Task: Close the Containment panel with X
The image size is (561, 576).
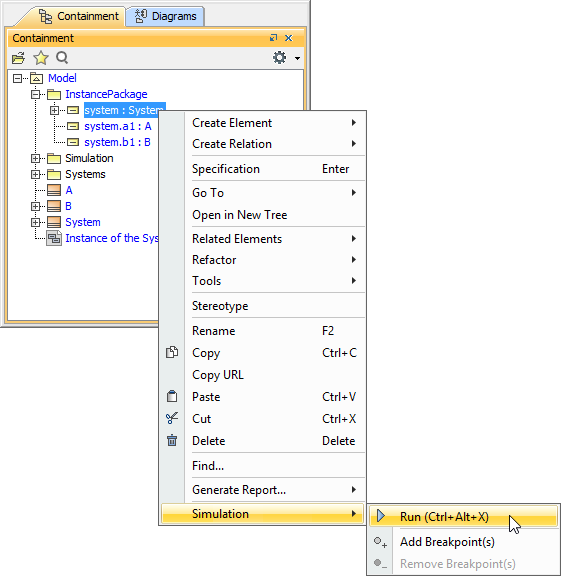Action: [x=289, y=38]
